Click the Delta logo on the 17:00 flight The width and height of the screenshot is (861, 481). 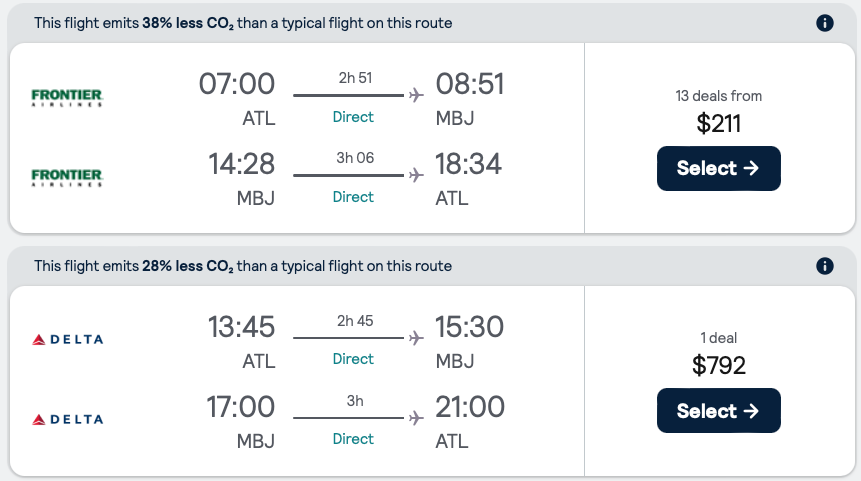[68, 419]
